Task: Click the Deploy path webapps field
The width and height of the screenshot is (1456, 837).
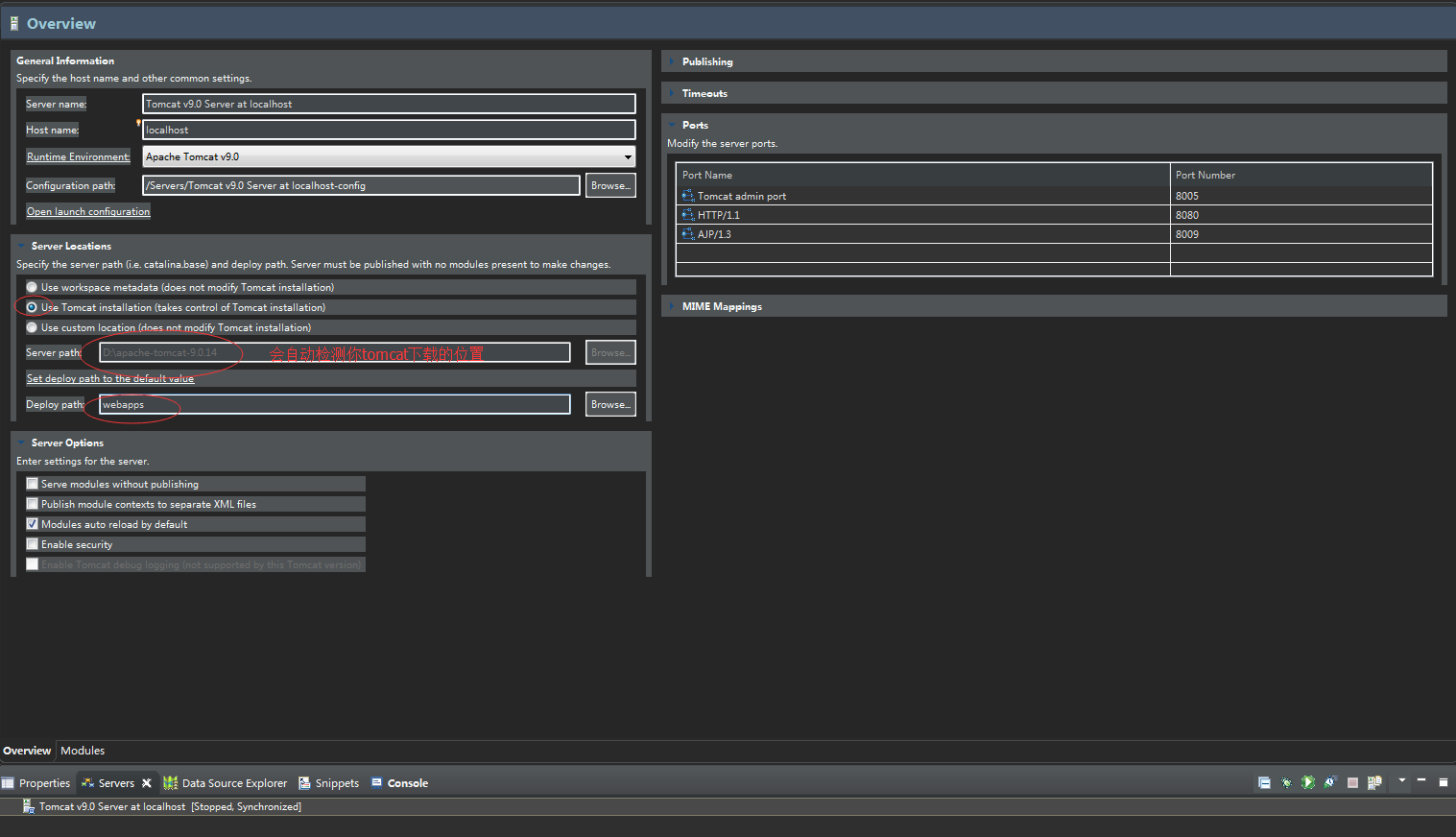Action: point(335,404)
